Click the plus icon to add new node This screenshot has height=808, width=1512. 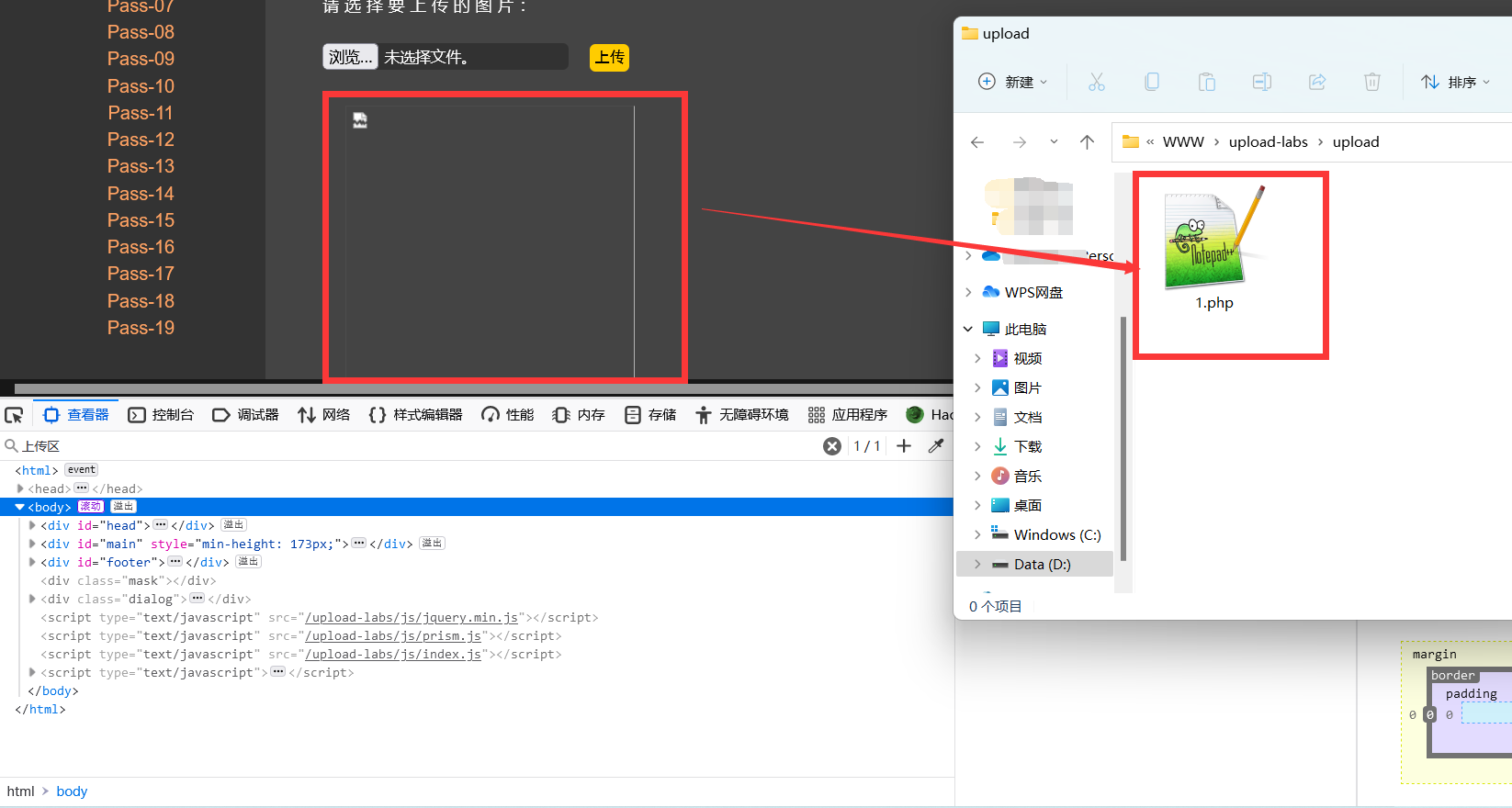tap(904, 446)
